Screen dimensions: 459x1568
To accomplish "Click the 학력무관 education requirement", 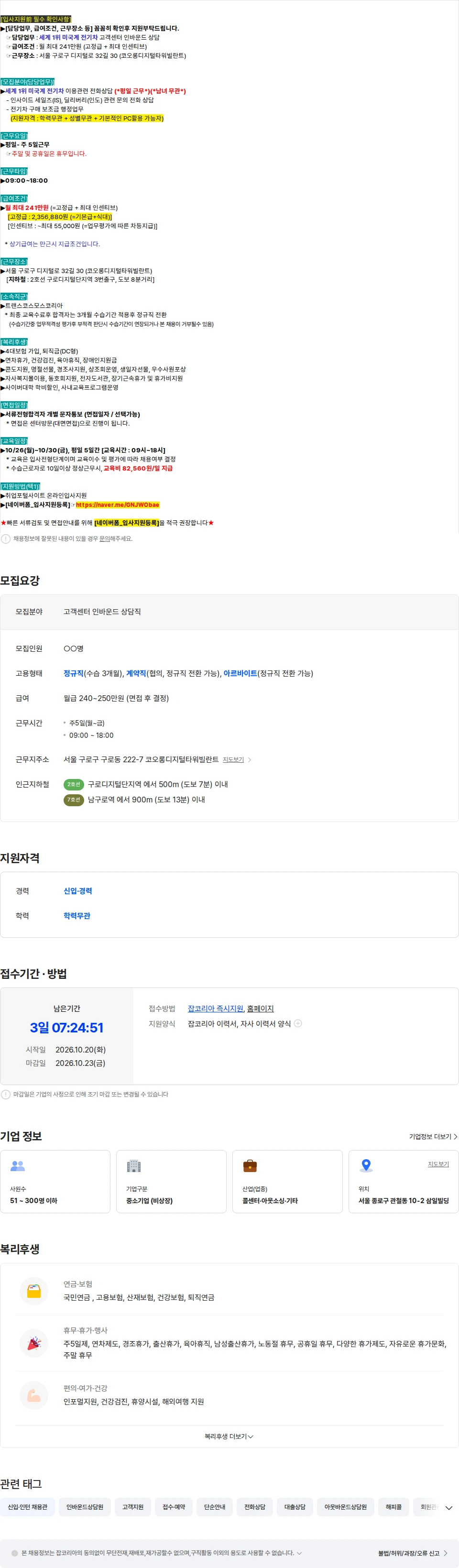I will pyautogui.click(x=77, y=916).
